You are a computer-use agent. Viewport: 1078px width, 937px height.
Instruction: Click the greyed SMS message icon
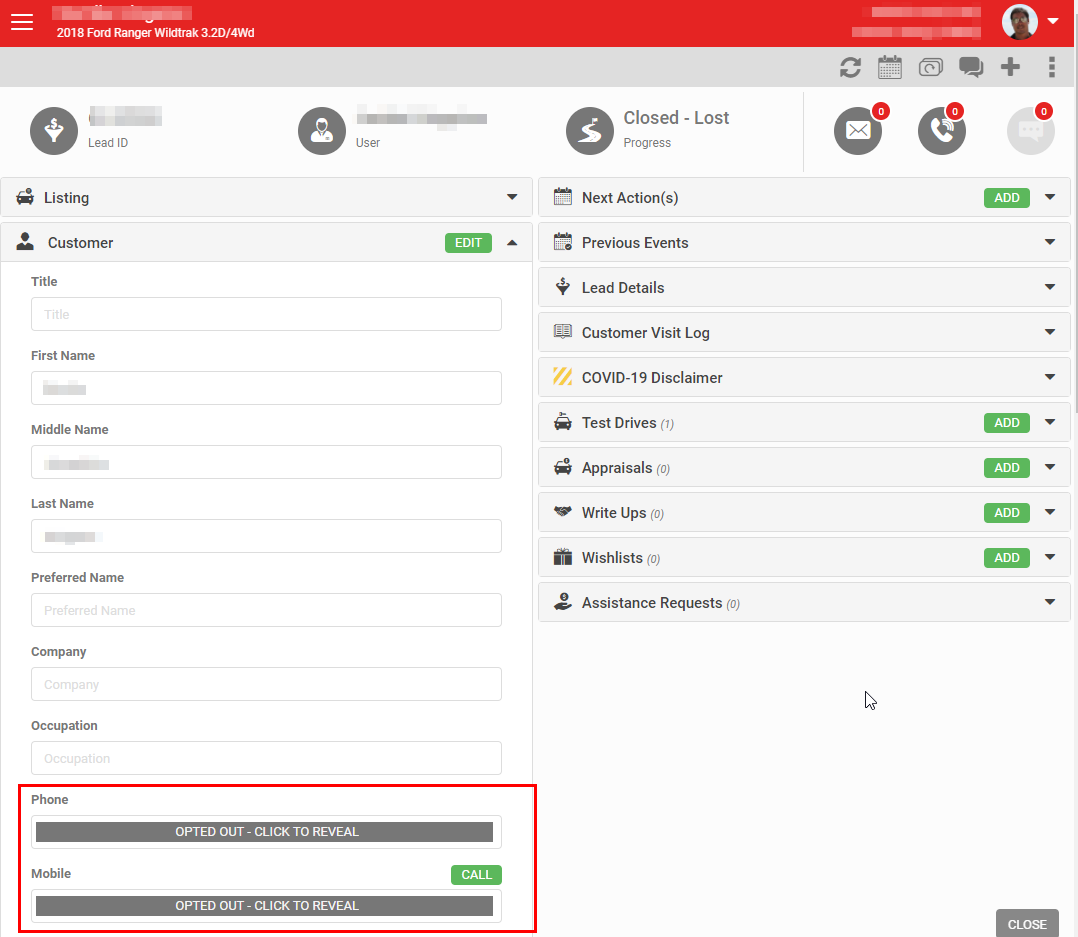click(x=1031, y=131)
